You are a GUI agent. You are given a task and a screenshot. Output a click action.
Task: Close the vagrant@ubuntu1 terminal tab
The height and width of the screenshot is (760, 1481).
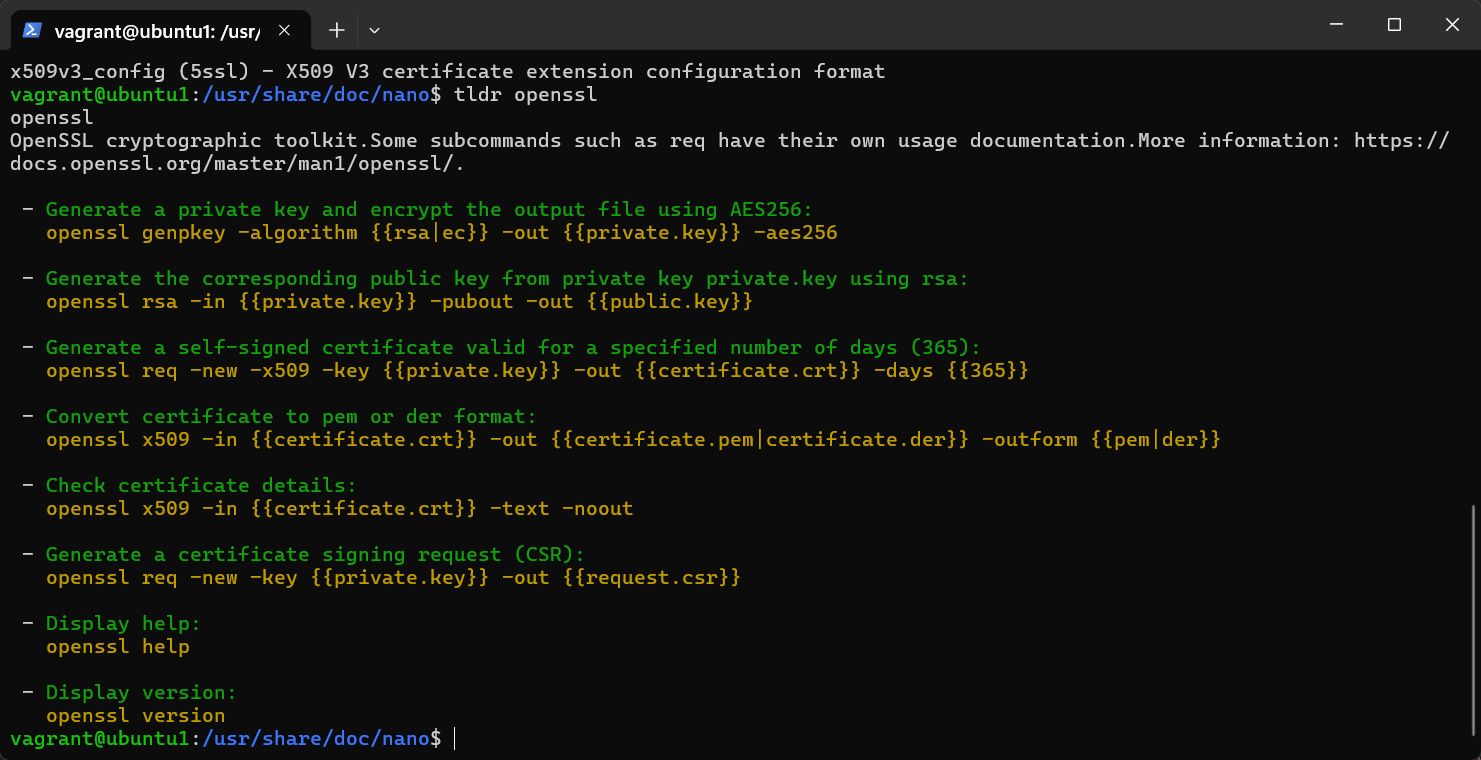pyautogui.click(x=284, y=30)
